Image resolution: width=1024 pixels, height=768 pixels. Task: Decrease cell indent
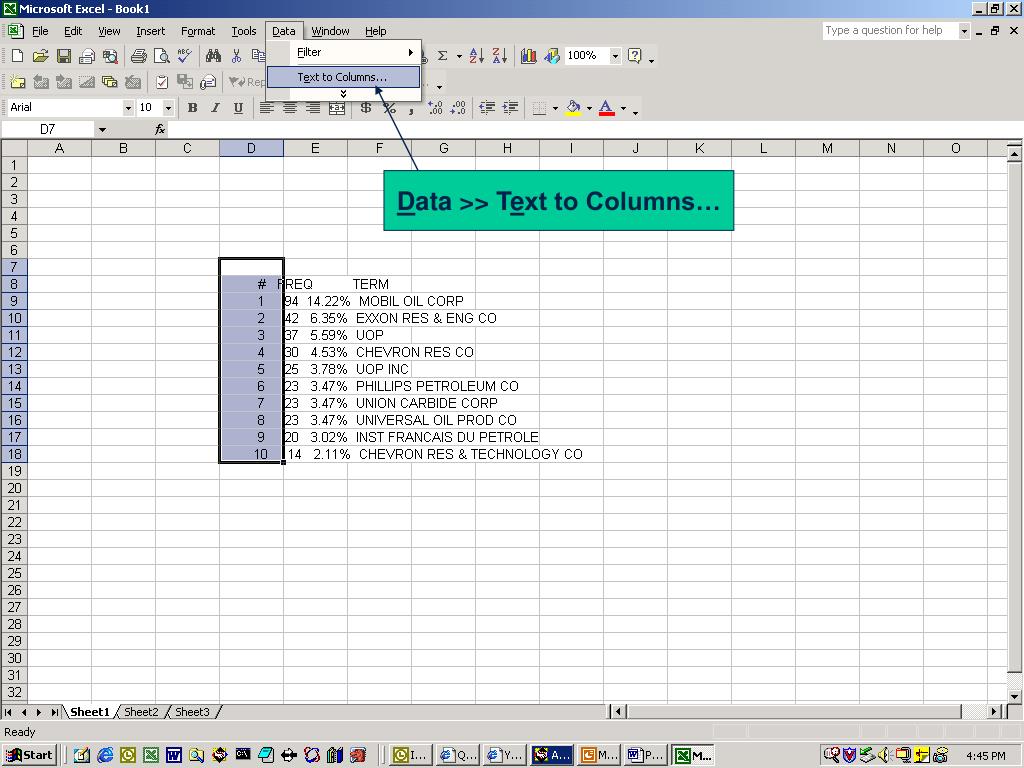487,108
